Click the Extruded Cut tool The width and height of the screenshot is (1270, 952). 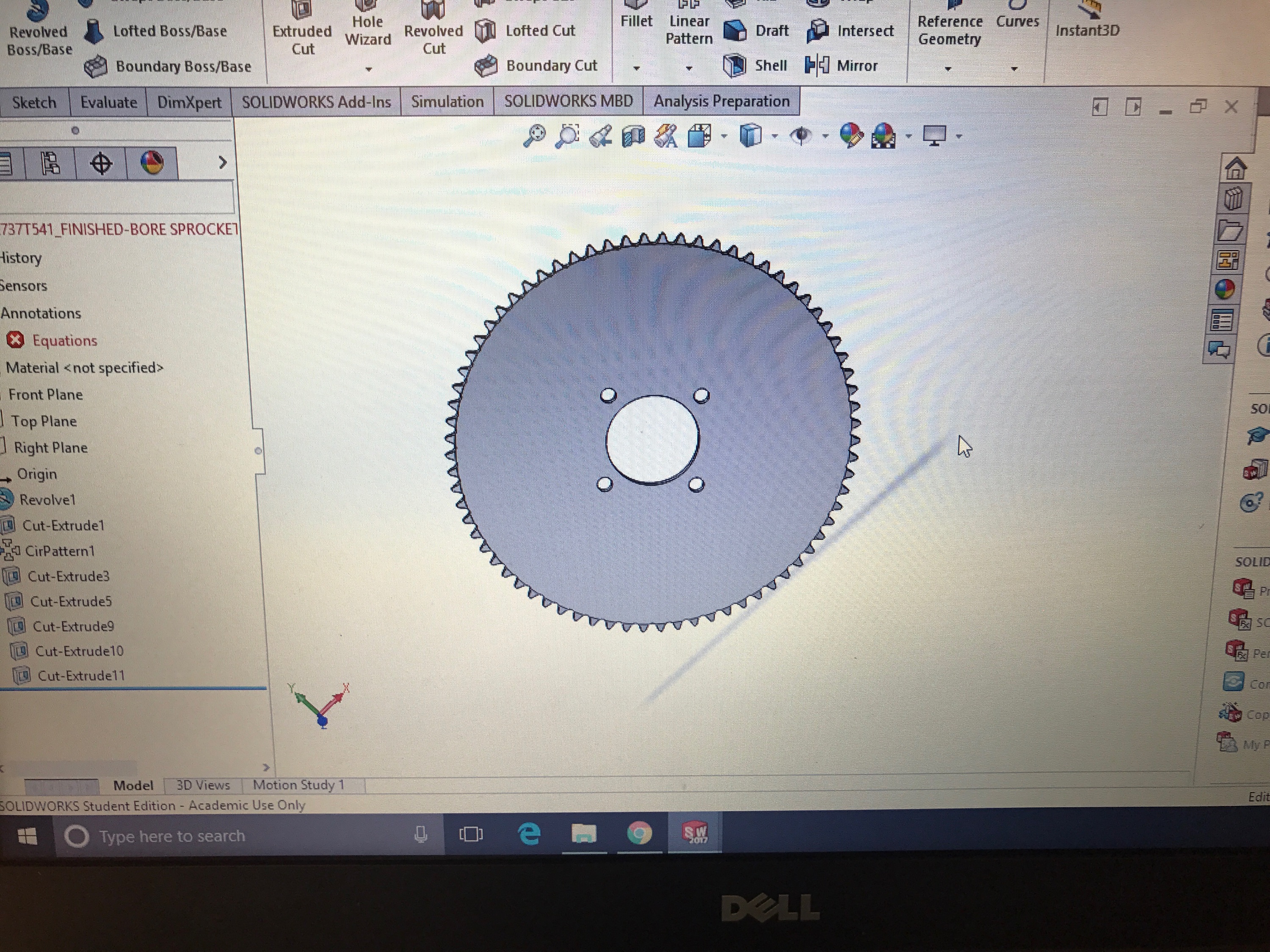(x=302, y=32)
